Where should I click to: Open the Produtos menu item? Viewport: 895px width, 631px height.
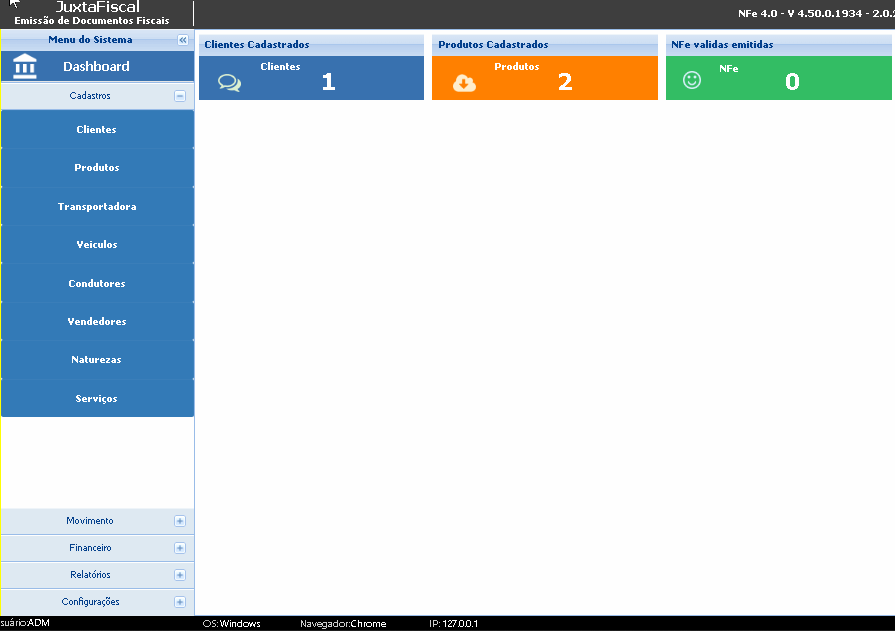97,168
